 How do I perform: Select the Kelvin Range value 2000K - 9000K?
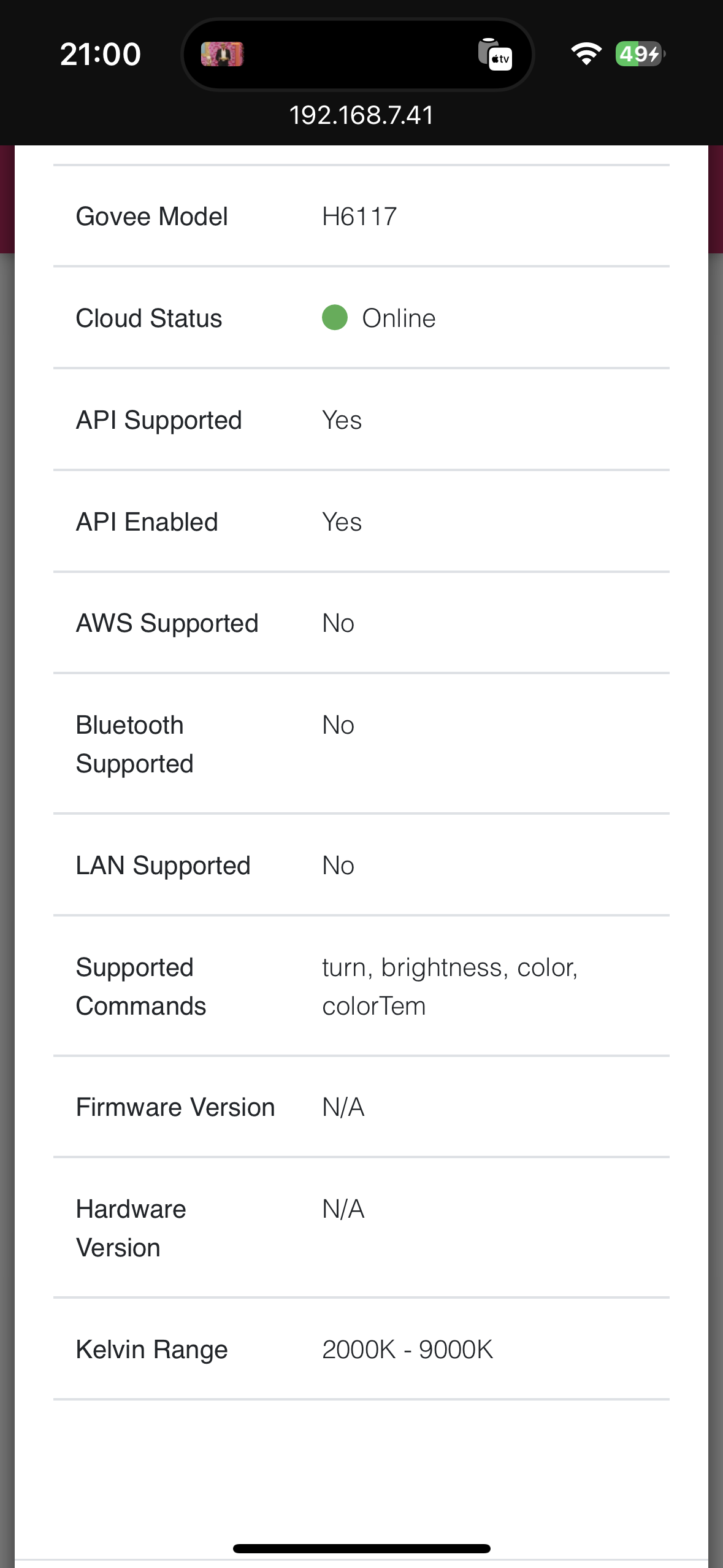tap(407, 1349)
